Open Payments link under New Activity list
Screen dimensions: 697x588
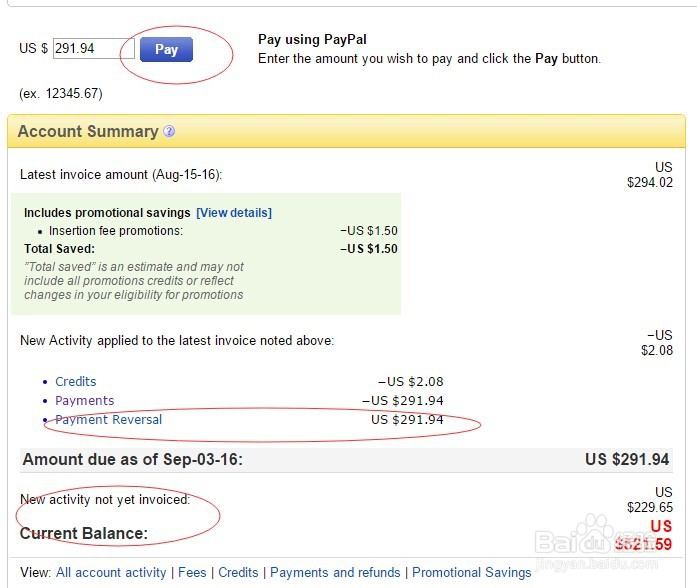tap(84, 401)
